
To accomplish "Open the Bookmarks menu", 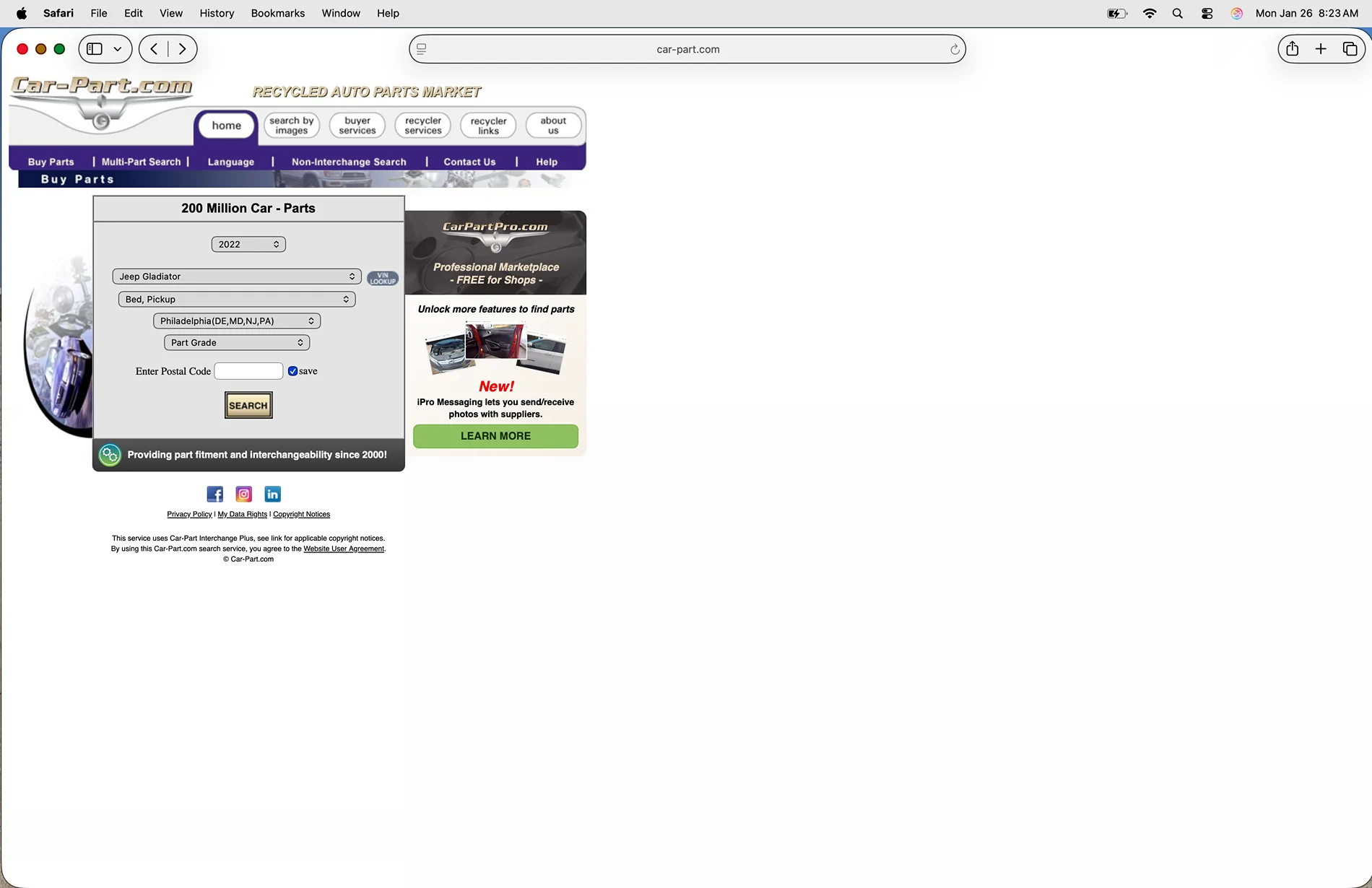I will point(278,13).
